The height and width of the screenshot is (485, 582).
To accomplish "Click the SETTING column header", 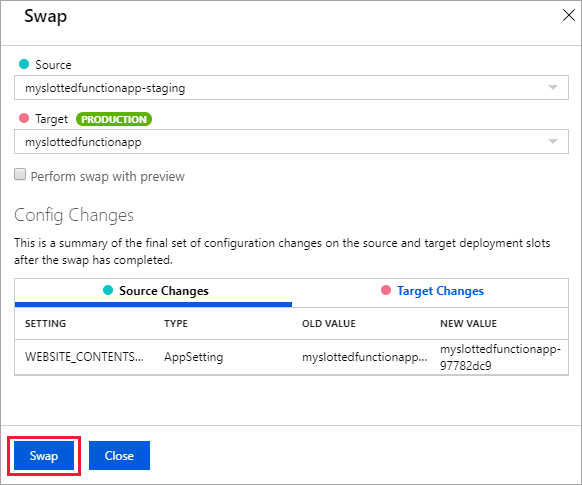I will pyautogui.click(x=45, y=324).
